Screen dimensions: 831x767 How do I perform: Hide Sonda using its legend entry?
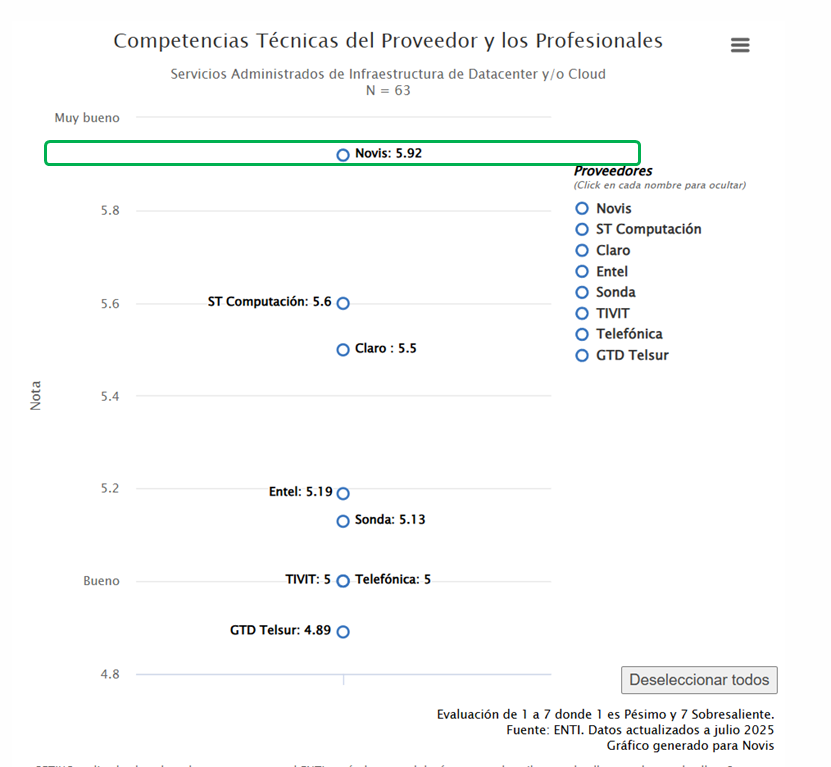[615, 292]
